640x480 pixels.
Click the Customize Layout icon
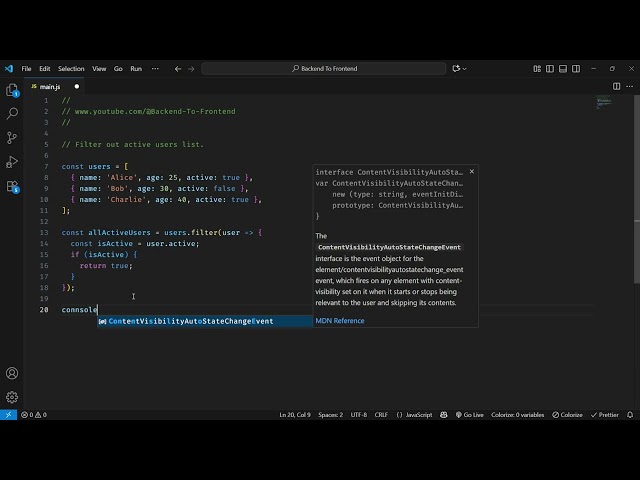pyautogui.click(x=537, y=69)
